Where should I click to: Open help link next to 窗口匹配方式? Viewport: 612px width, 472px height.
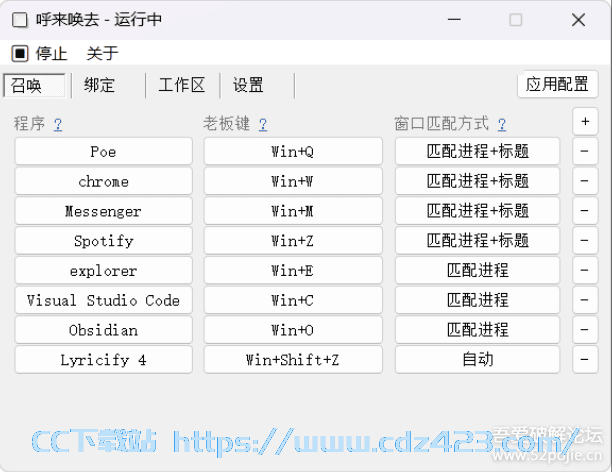coord(502,125)
